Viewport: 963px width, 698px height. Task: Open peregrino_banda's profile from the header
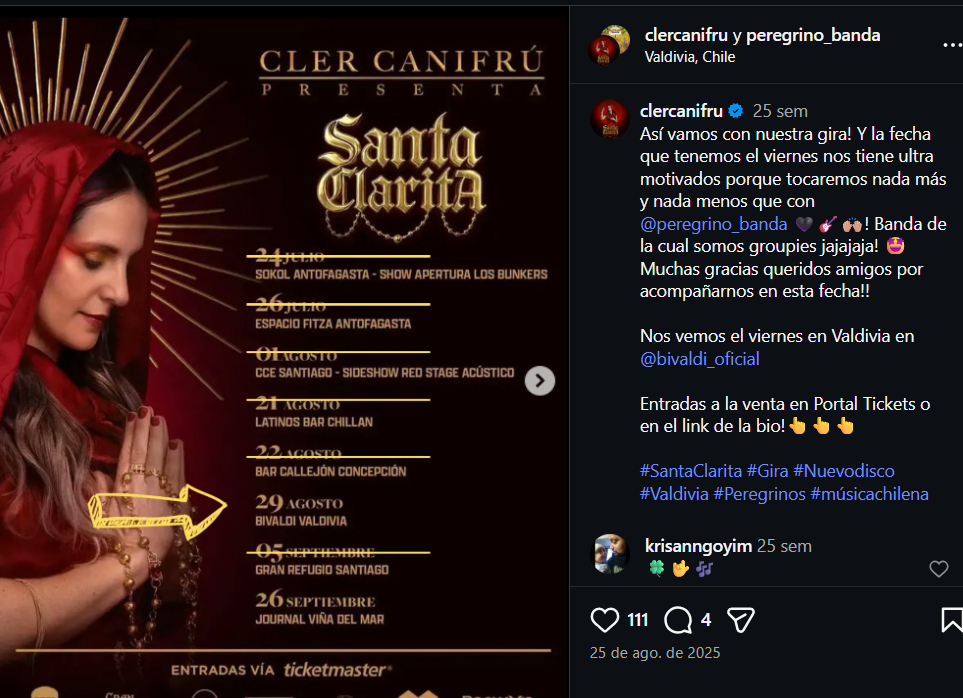(x=813, y=36)
